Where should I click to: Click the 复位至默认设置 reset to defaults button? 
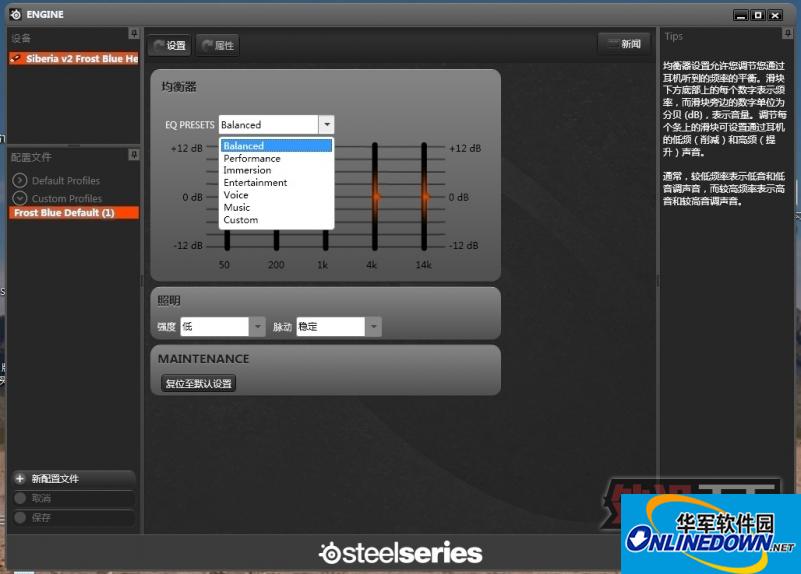click(x=198, y=384)
